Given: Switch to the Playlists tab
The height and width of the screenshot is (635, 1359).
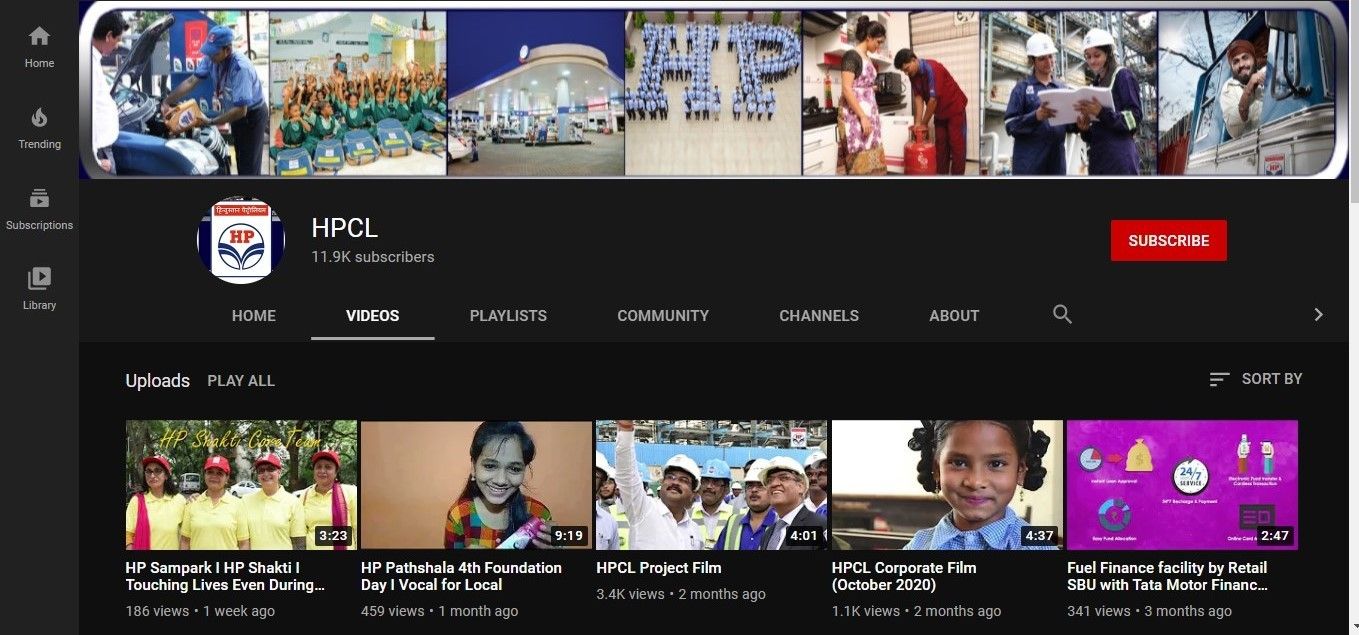Looking at the screenshot, I should [508, 315].
